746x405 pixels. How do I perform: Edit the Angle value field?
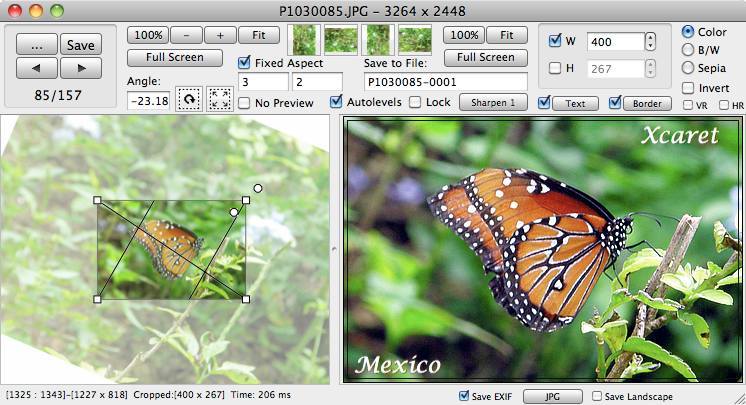pyautogui.click(x=149, y=101)
